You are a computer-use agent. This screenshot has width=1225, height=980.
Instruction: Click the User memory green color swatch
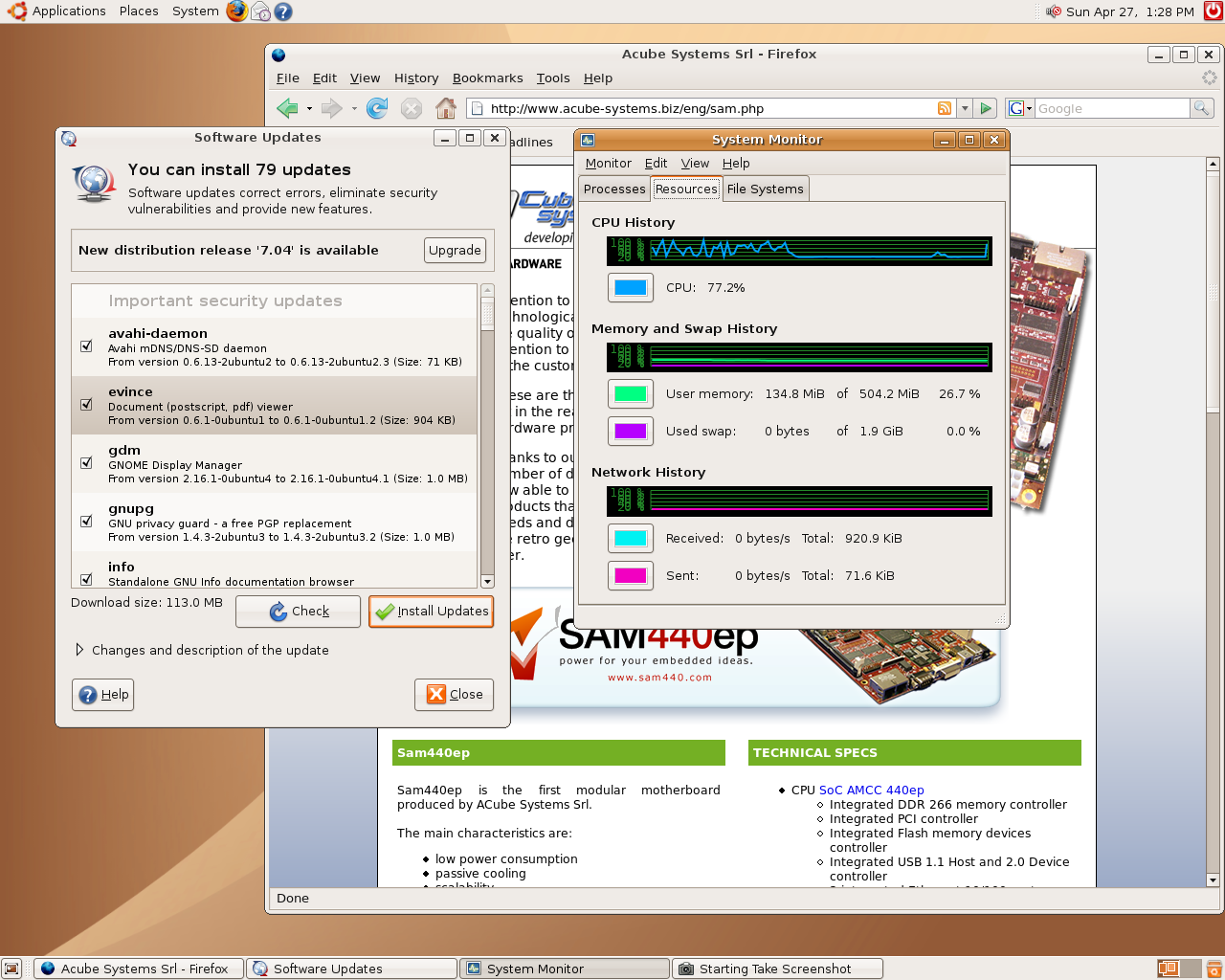[x=631, y=393]
